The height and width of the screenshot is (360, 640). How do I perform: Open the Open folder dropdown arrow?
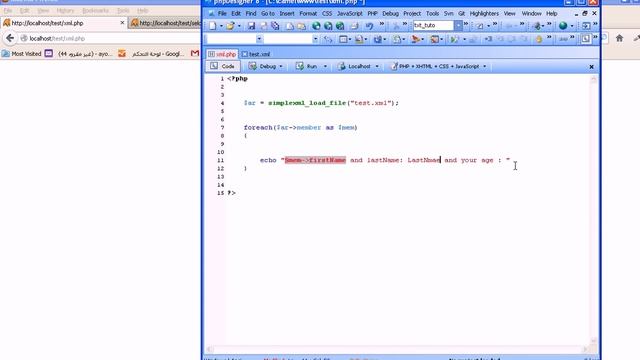239,26
